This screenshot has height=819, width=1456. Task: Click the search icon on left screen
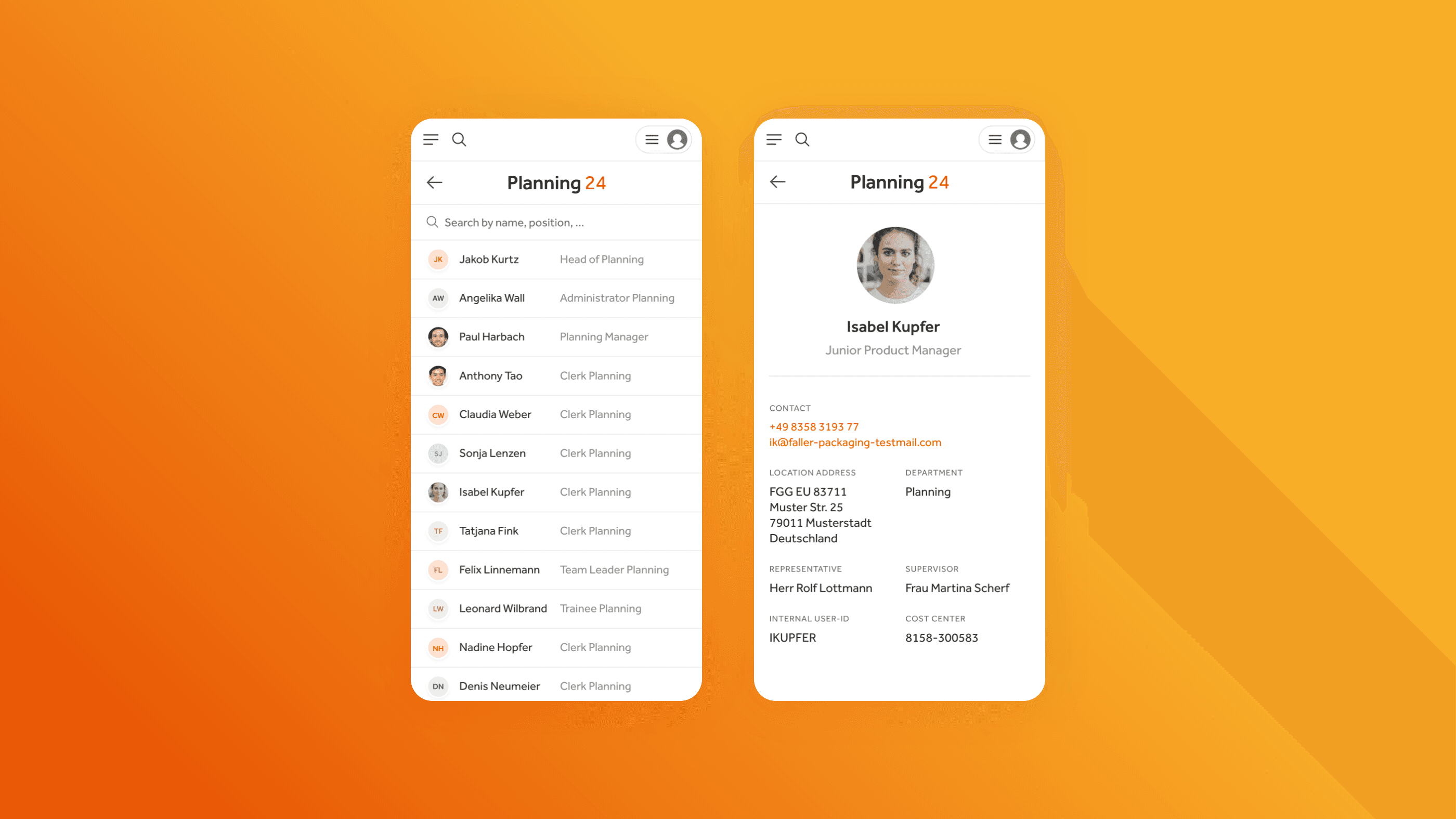pos(459,139)
